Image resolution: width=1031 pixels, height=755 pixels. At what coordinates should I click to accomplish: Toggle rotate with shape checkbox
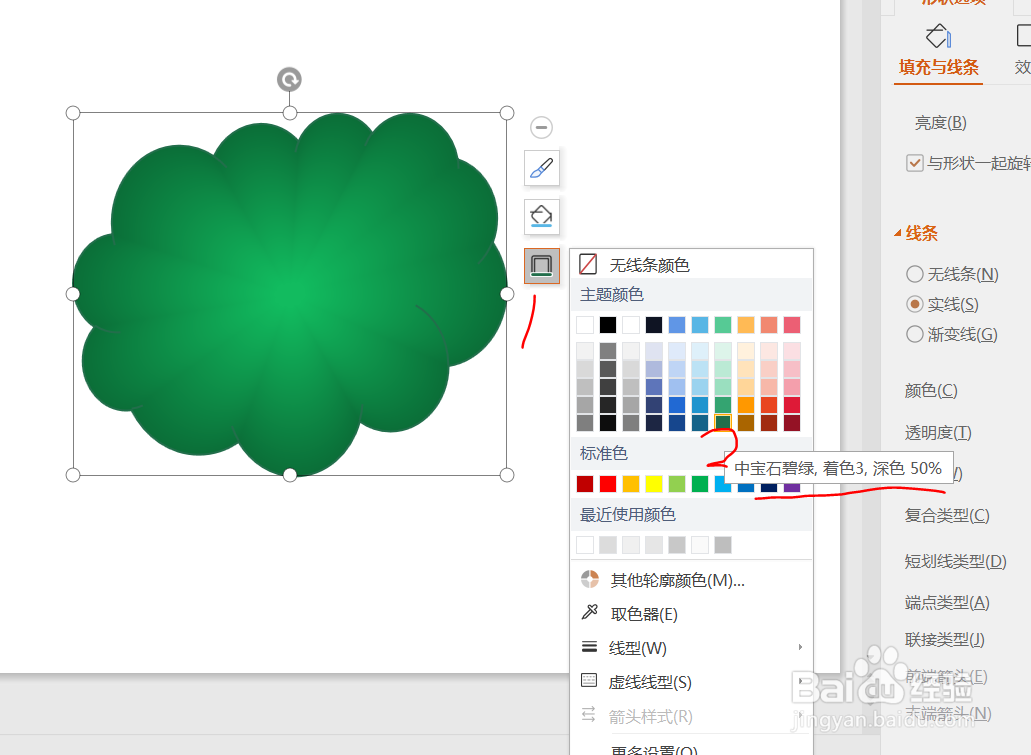point(915,163)
